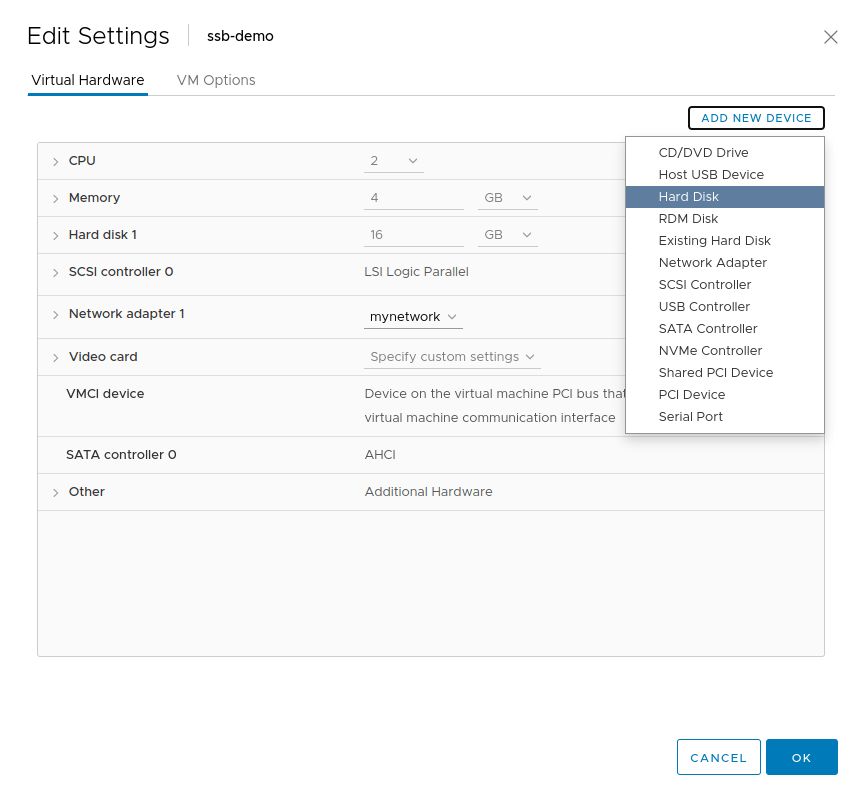862x799 pixels.
Task: Switch to the VM Options tab
Action: (x=215, y=80)
